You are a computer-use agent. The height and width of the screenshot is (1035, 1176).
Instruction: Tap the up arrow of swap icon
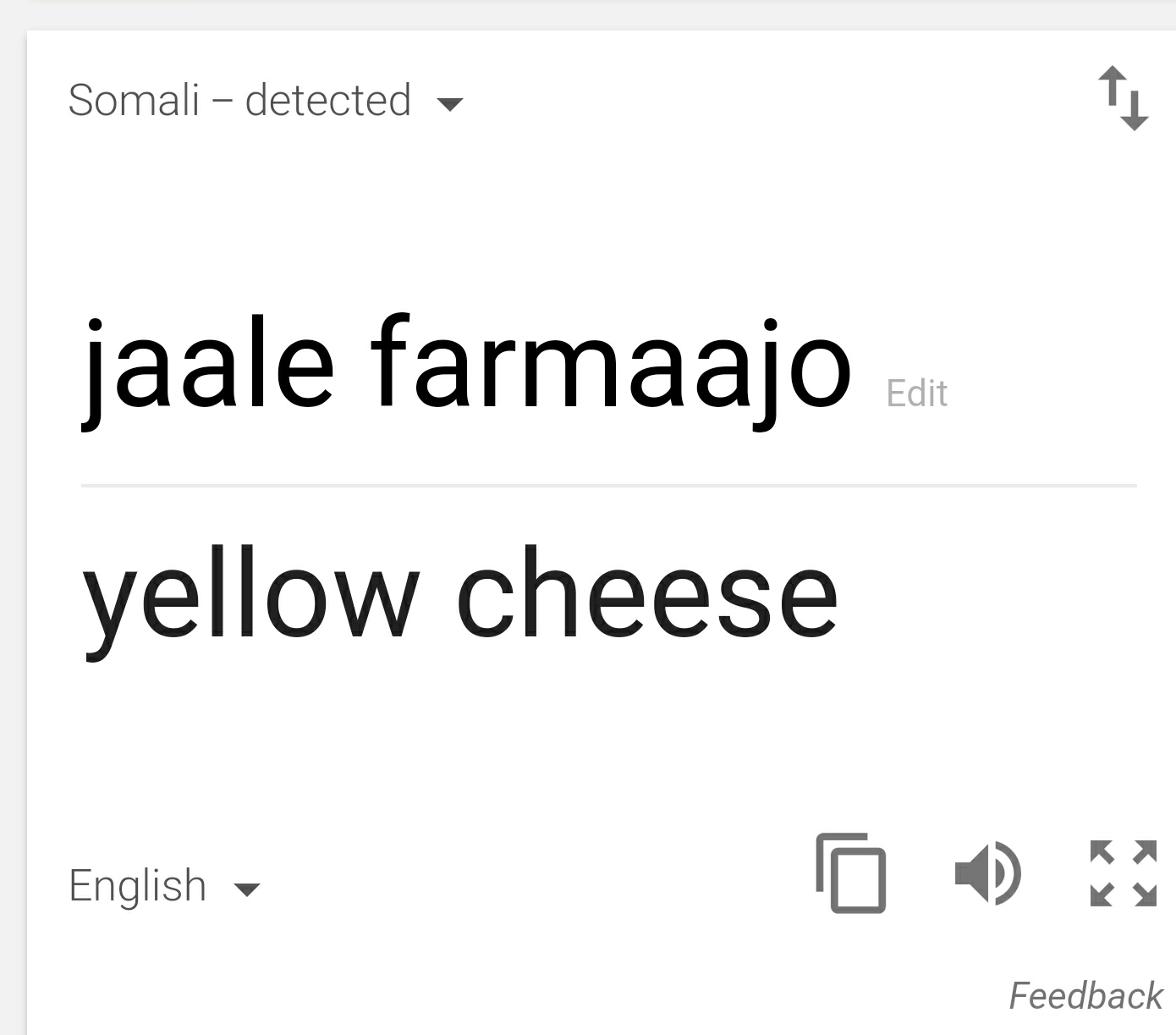point(1111,87)
